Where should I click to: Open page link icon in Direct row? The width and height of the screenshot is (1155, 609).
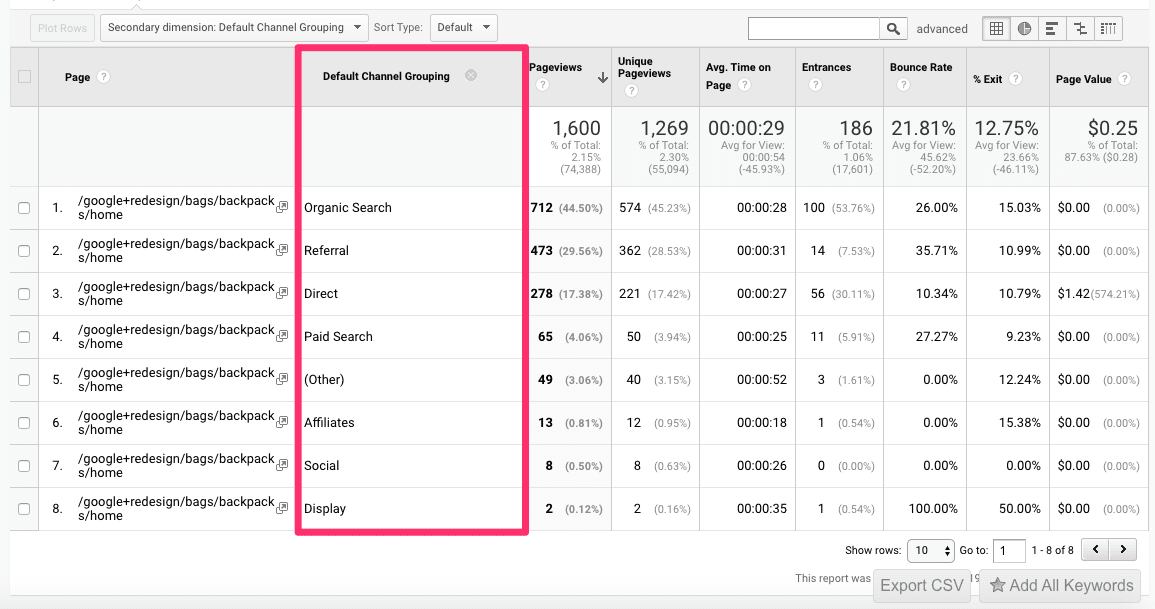tap(281, 293)
